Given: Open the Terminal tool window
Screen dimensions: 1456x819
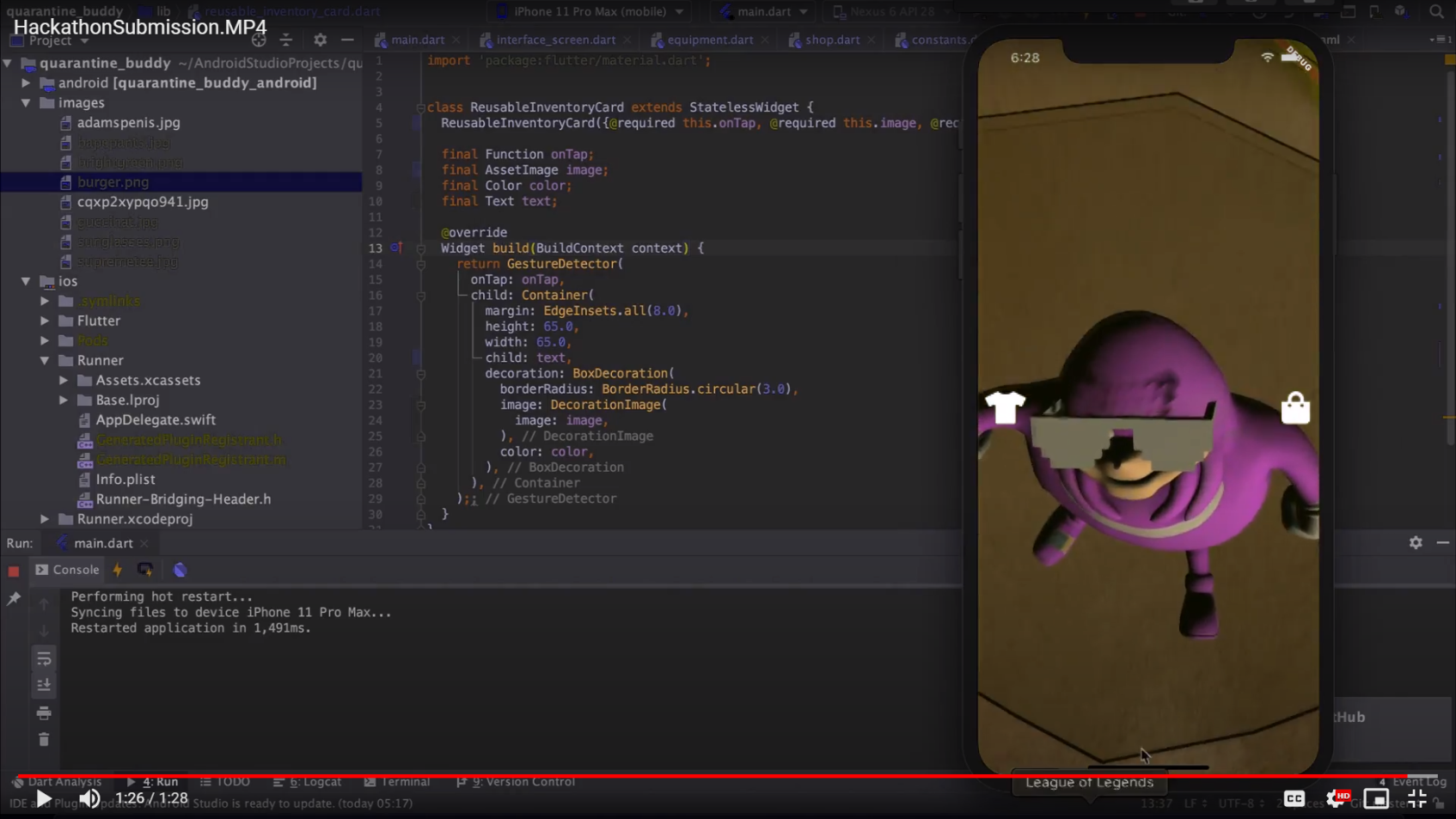Looking at the screenshot, I should (x=397, y=782).
